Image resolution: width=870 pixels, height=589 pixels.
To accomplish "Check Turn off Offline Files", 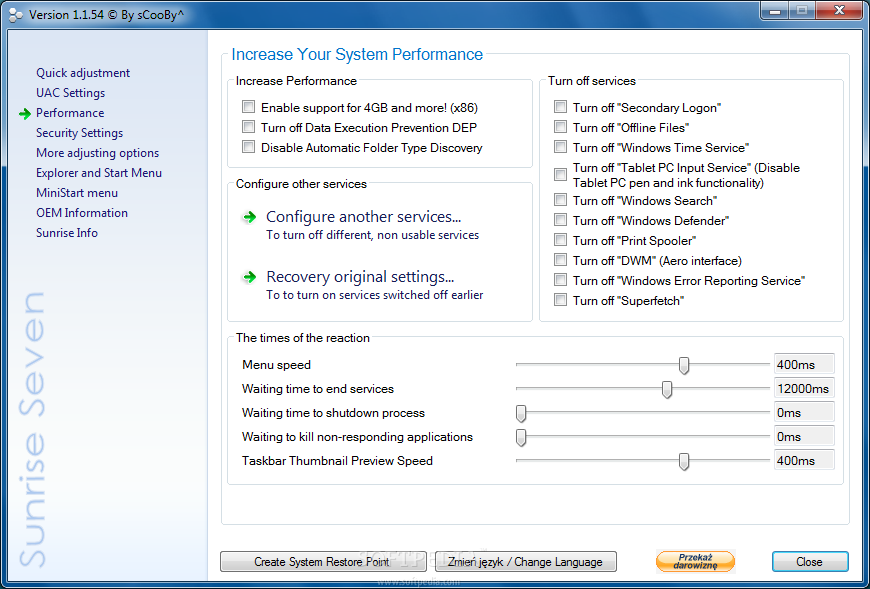I will [x=560, y=127].
